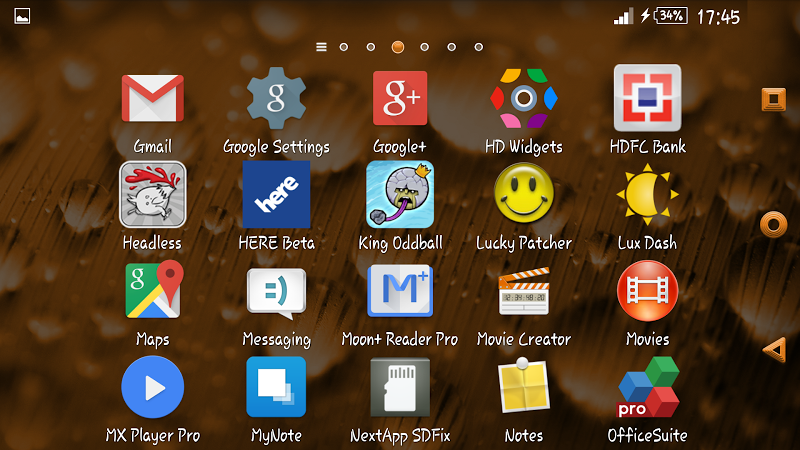Launch King Oddball game

[x=400, y=194]
